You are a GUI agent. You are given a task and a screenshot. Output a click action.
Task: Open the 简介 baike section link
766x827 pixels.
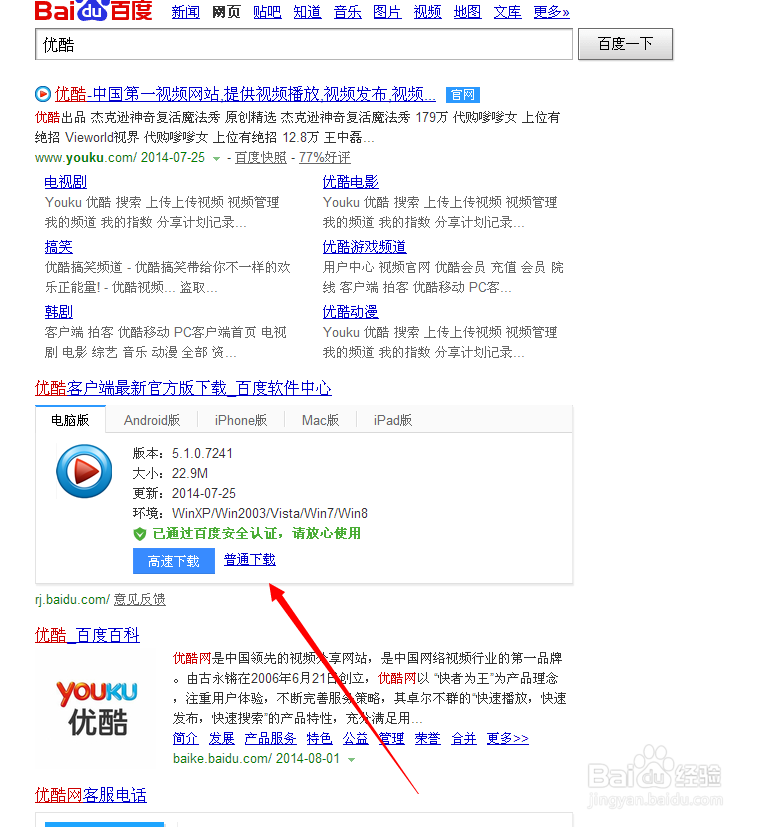pos(186,738)
